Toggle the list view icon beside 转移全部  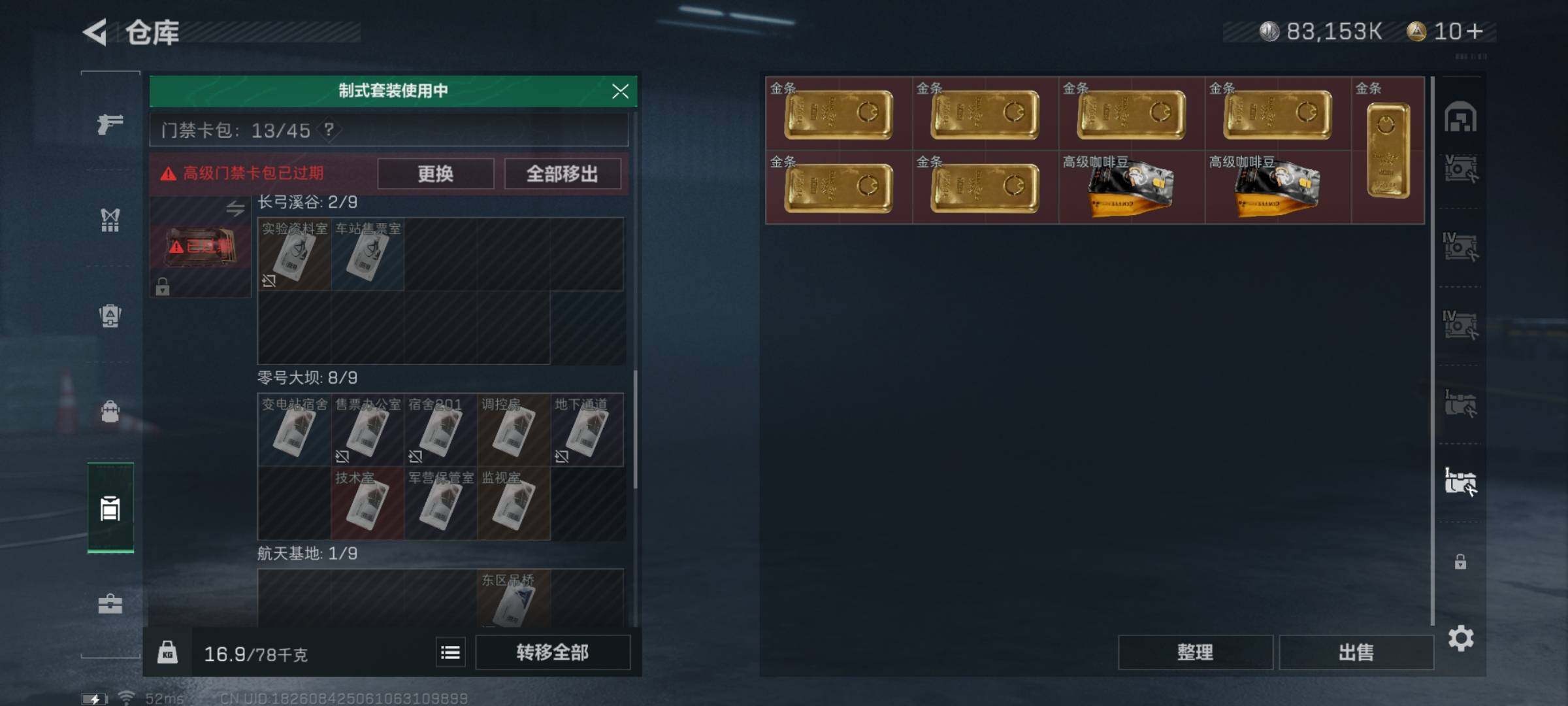click(450, 652)
